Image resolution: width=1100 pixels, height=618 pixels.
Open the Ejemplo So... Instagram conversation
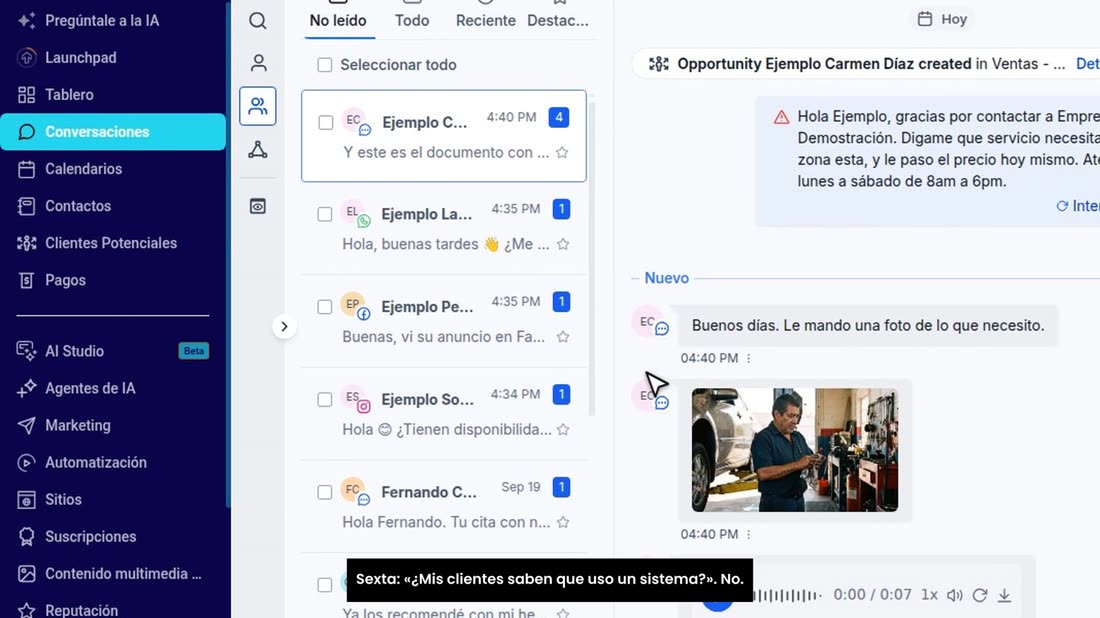(444, 414)
